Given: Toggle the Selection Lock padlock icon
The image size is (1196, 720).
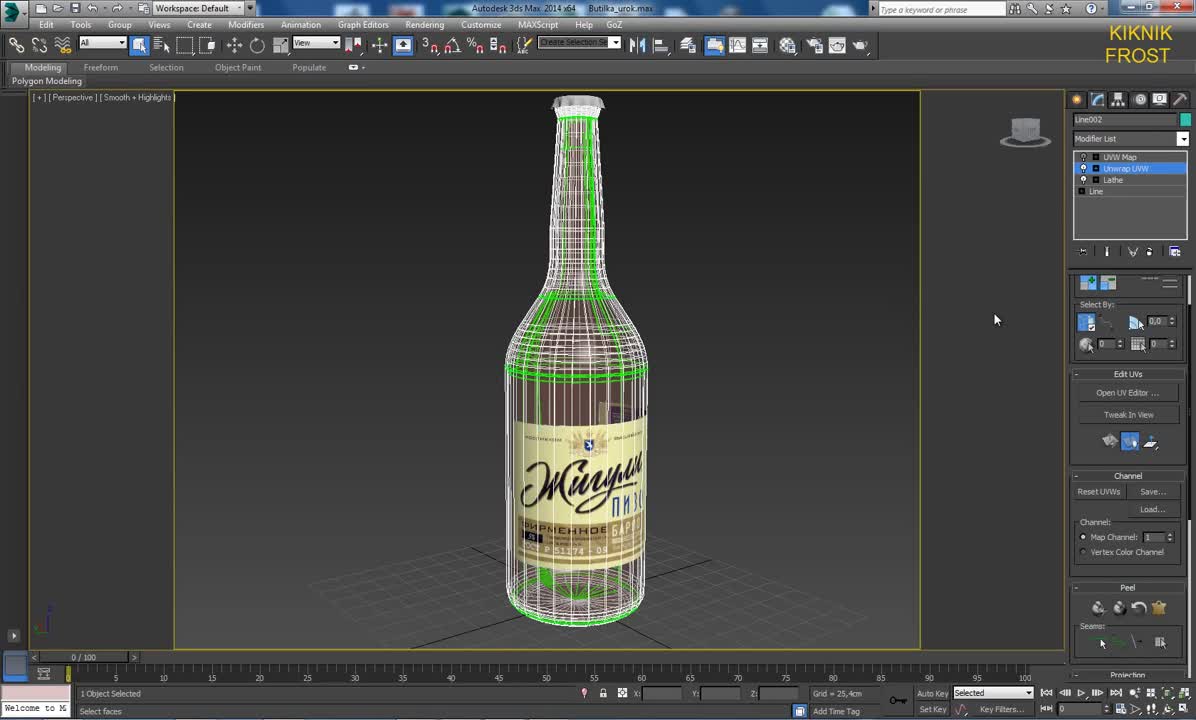Looking at the screenshot, I should tap(603, 693).
